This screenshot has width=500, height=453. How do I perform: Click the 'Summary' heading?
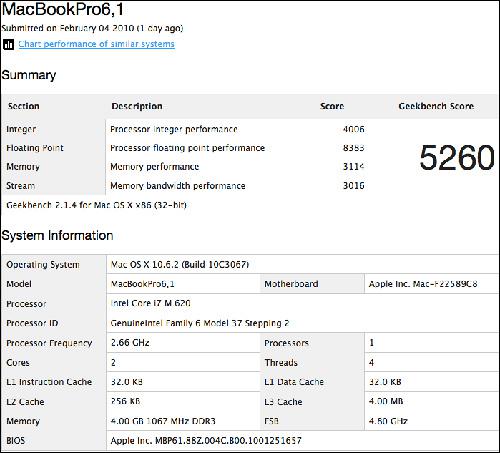pyautogui.click(x=29, y=75)
